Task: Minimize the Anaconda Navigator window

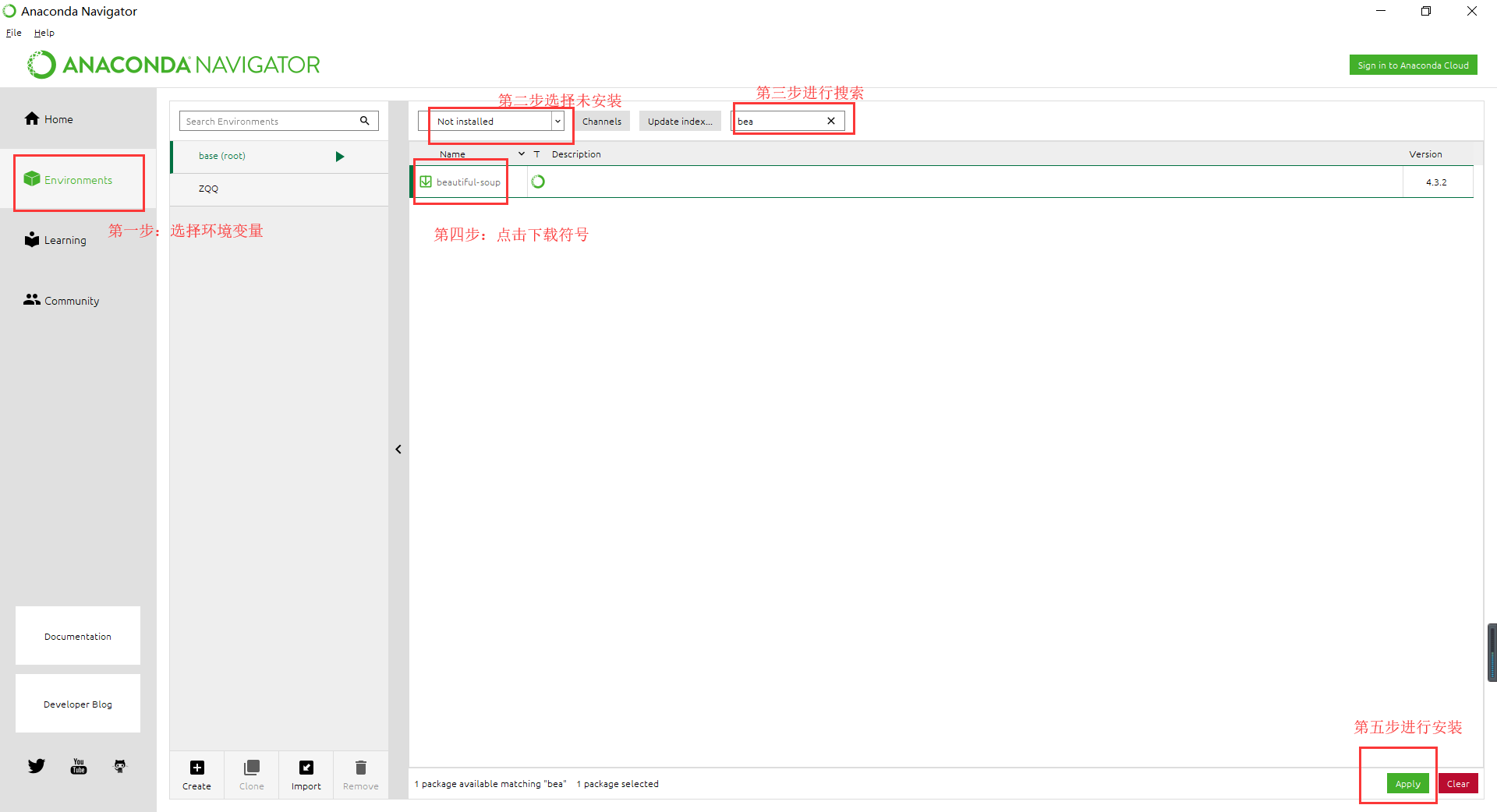Action: pyautogui.click(x=1381, y=11)
